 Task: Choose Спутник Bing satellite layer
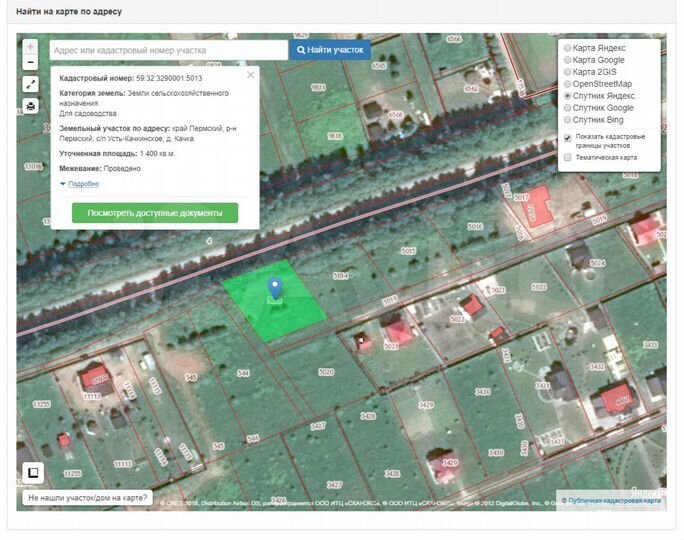[x=568, y=120]
